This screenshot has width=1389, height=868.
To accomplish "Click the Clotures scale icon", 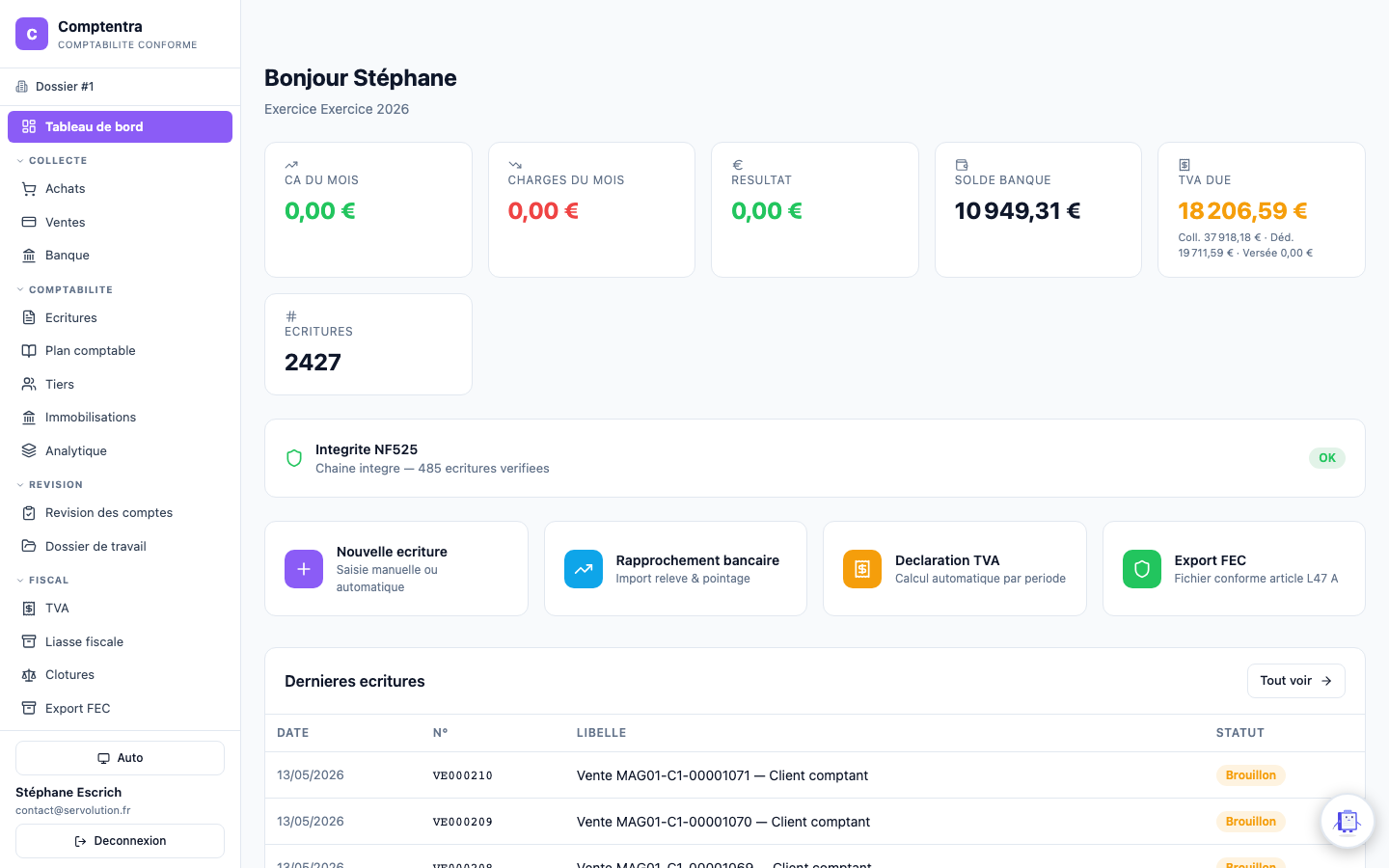I will tap(29, 675).
